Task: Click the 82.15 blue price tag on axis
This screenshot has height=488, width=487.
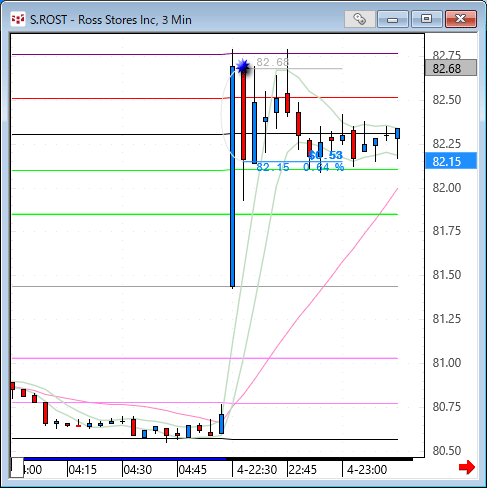Action: click(451, 161)
